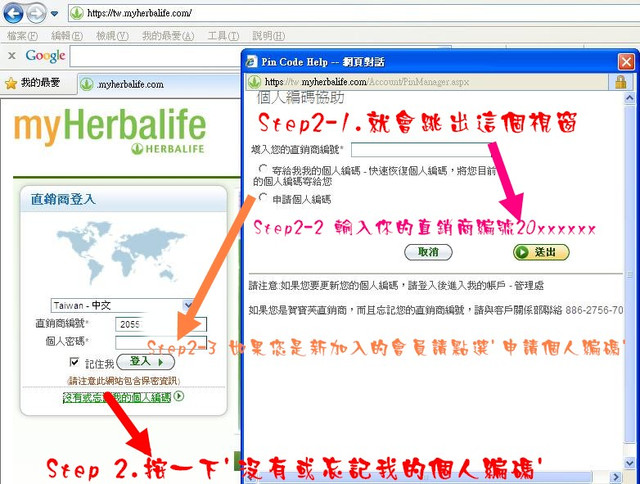Go back with the browser Back button
The image size is (640, 484).
13,13
